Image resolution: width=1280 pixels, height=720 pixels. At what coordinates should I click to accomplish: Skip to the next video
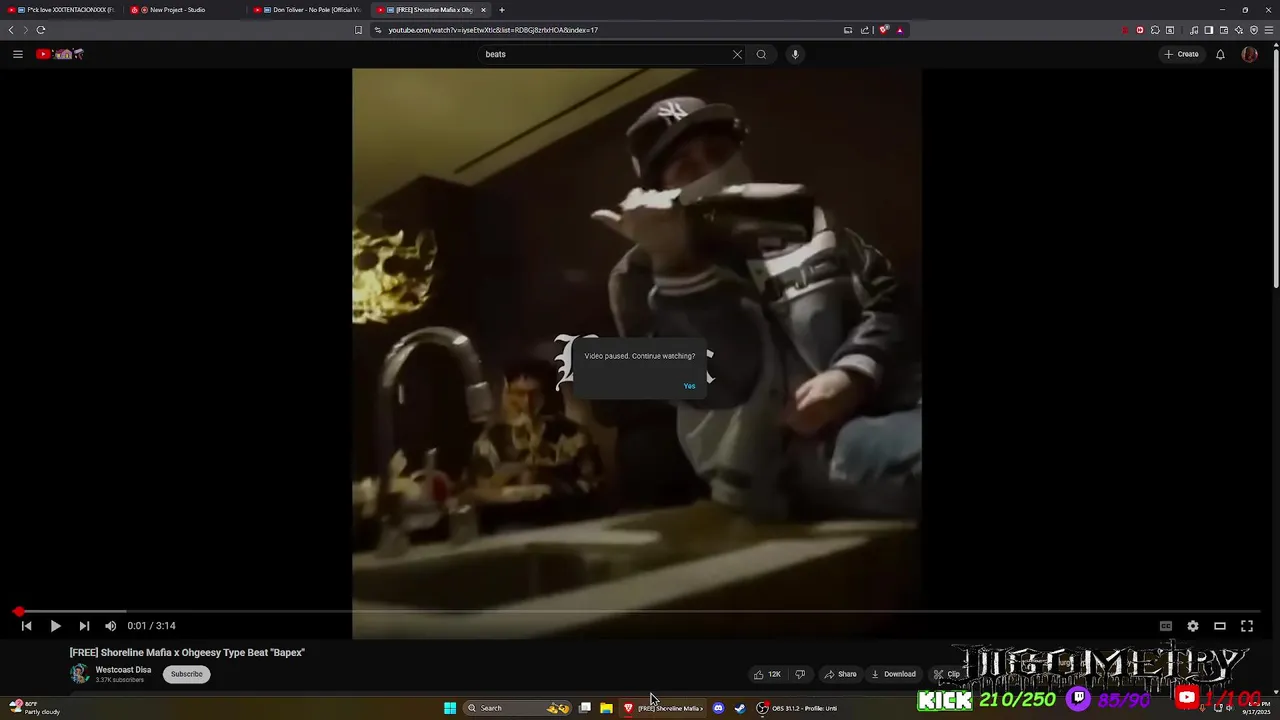tap(84, 626)
